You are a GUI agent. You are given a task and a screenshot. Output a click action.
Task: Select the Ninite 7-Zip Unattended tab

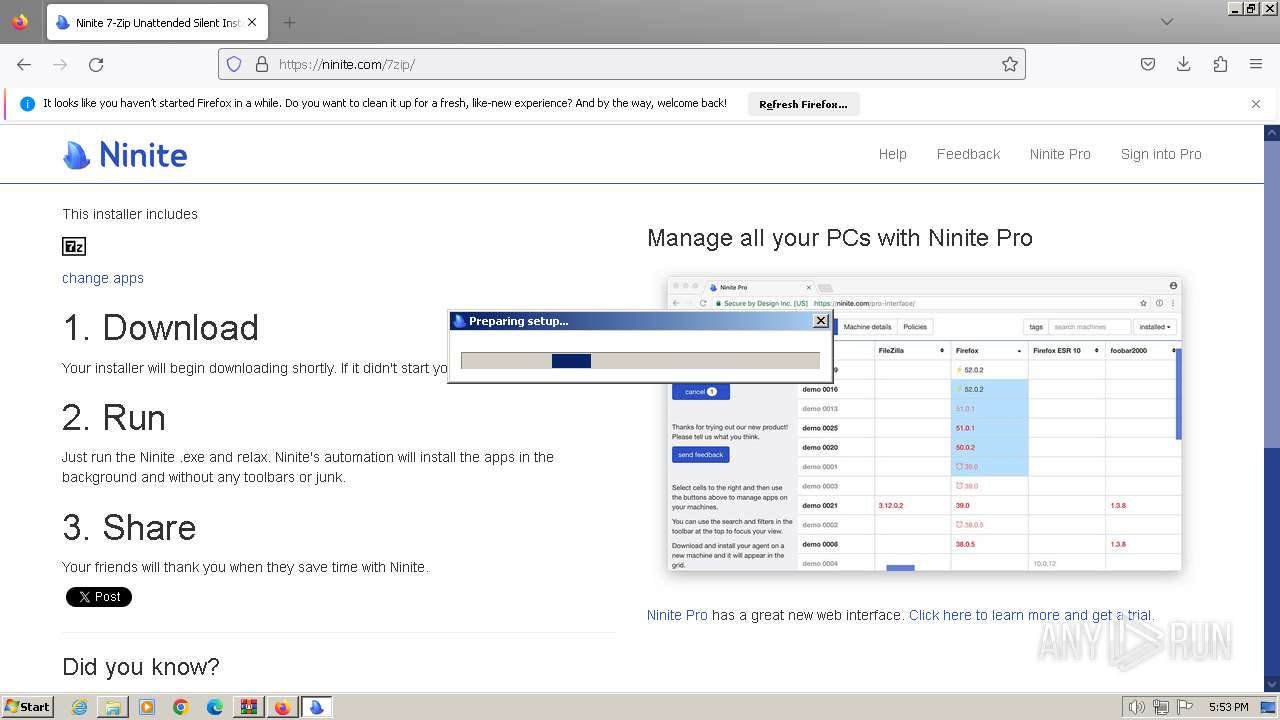click(155, 22)
